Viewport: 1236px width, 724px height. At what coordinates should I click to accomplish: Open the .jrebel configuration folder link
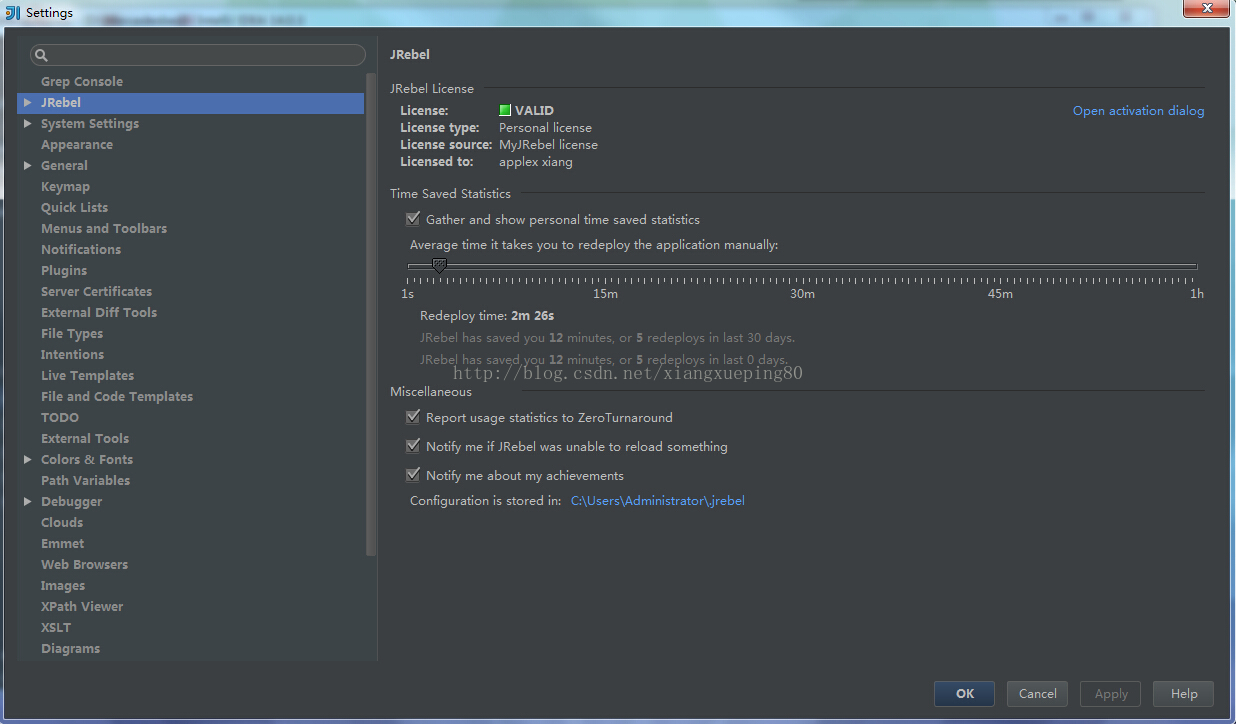pyautogui.click(x=657, y=501)
